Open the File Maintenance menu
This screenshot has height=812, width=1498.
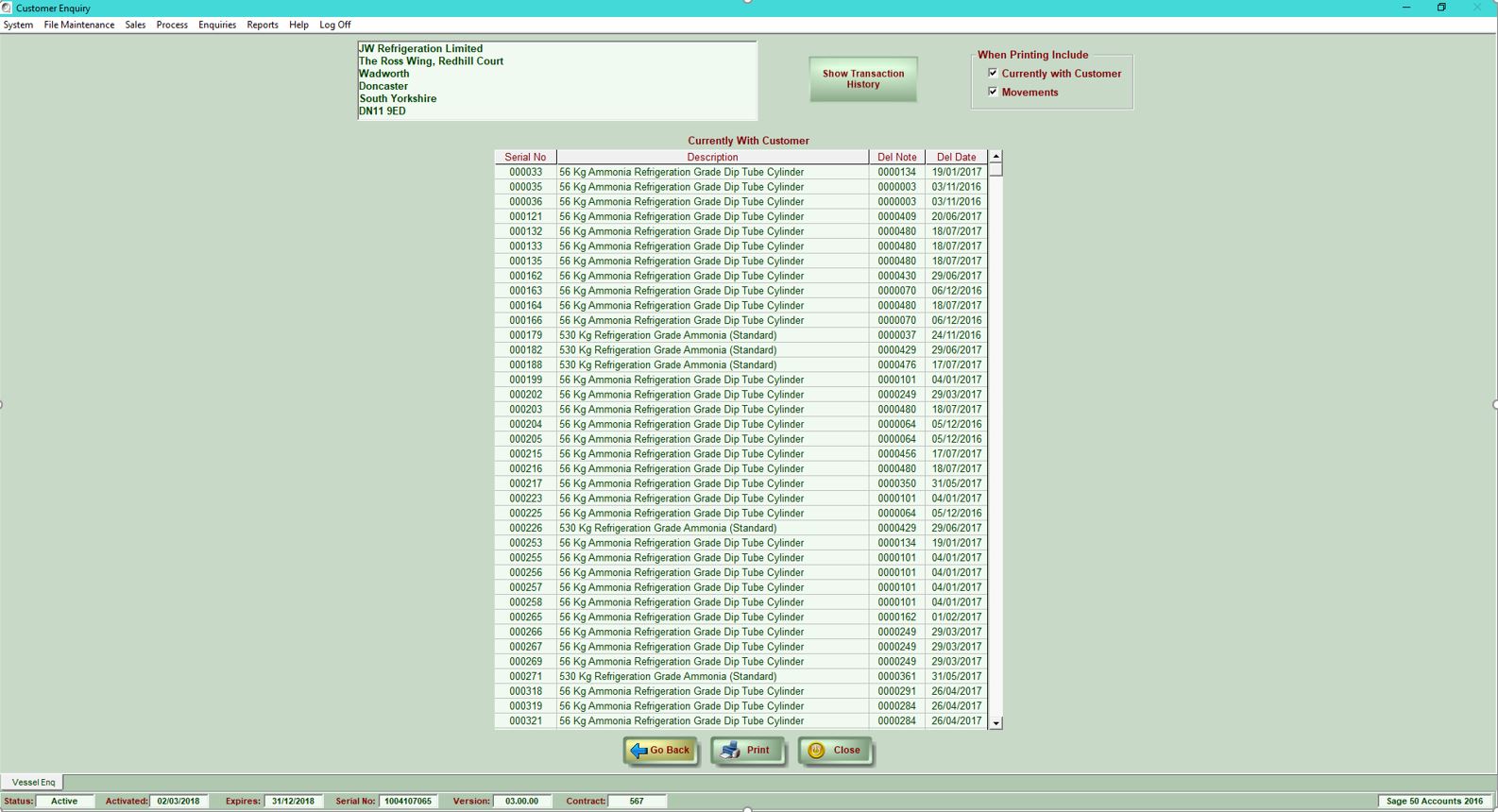pyautogui.click(x=79, y=25)
